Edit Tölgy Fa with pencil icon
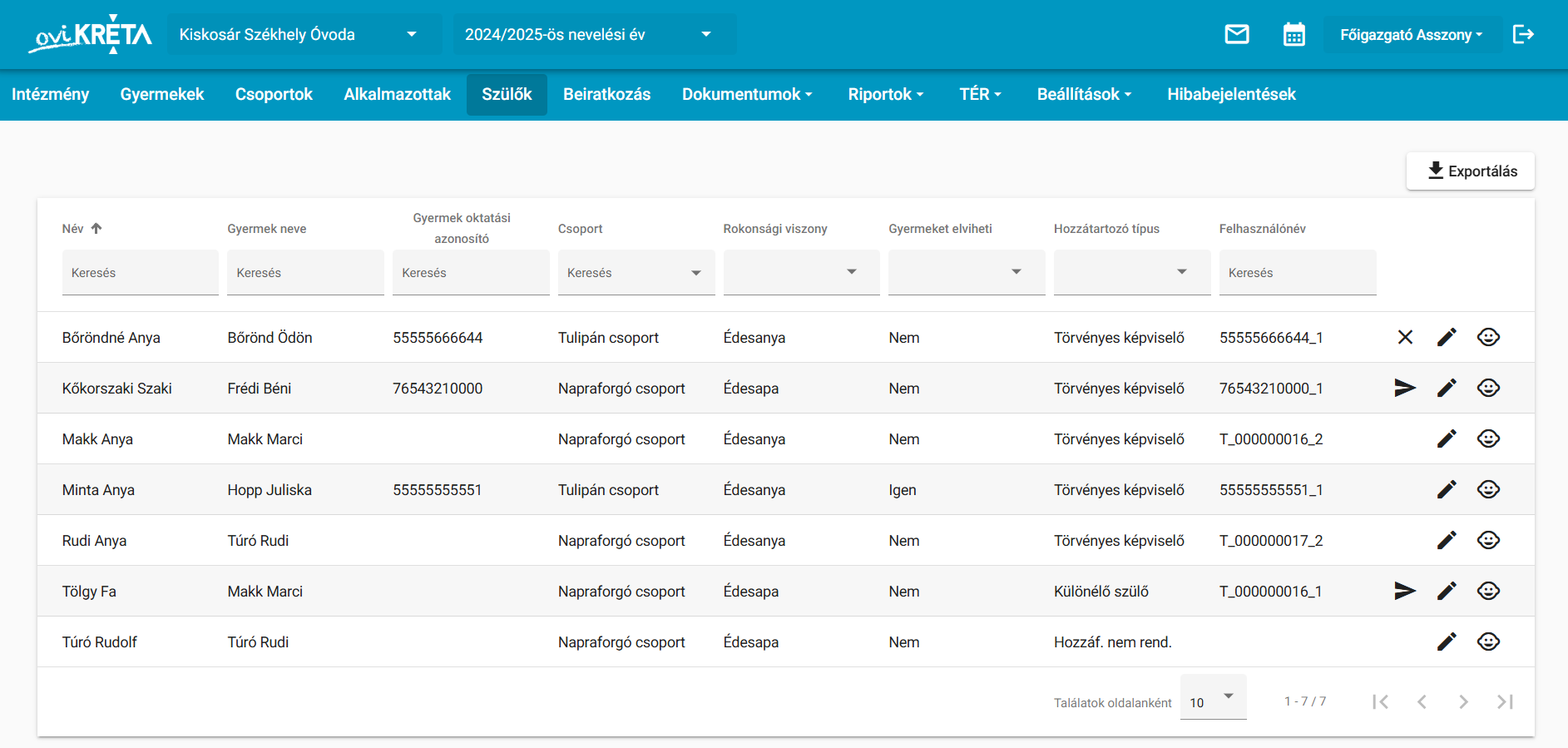Screen dimensions: 1568x748 pos(1447,591)
